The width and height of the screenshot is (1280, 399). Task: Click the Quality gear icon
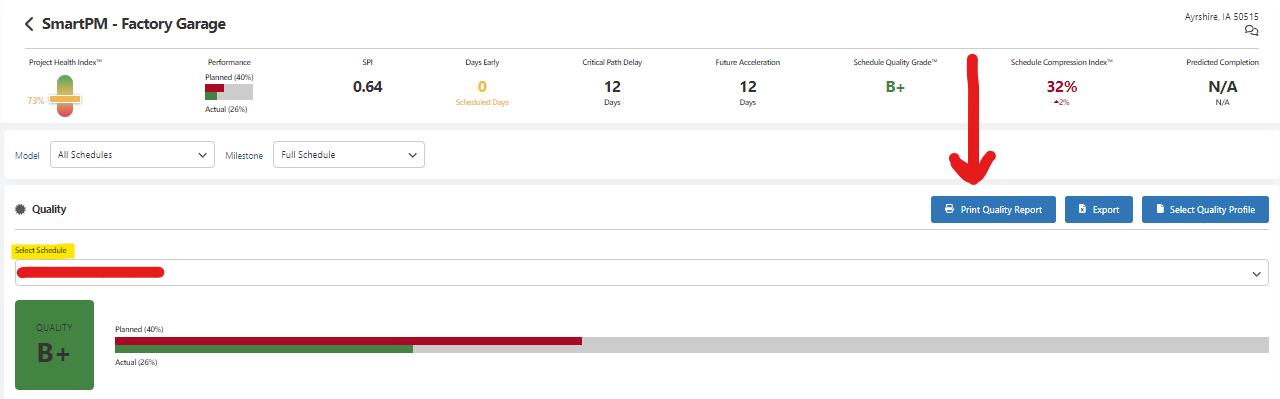click(x=20, y=210)
